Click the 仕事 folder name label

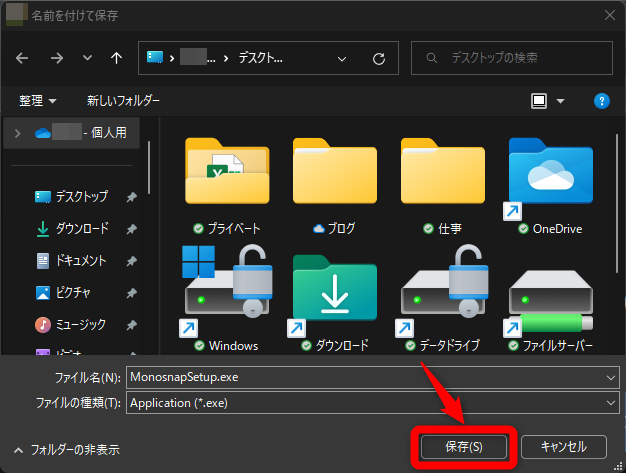(450, 228)
